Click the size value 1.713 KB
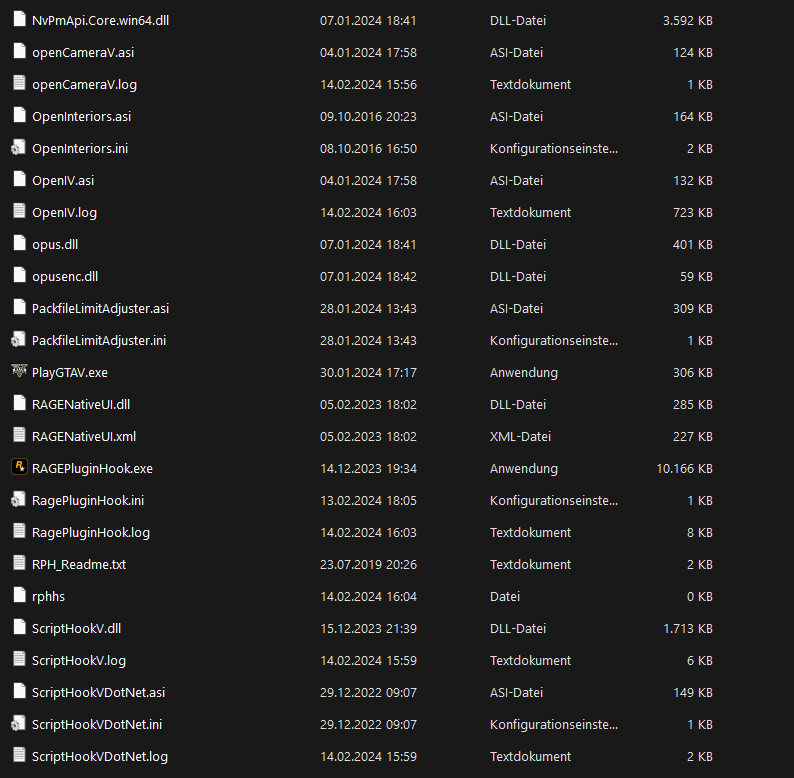 688,629
